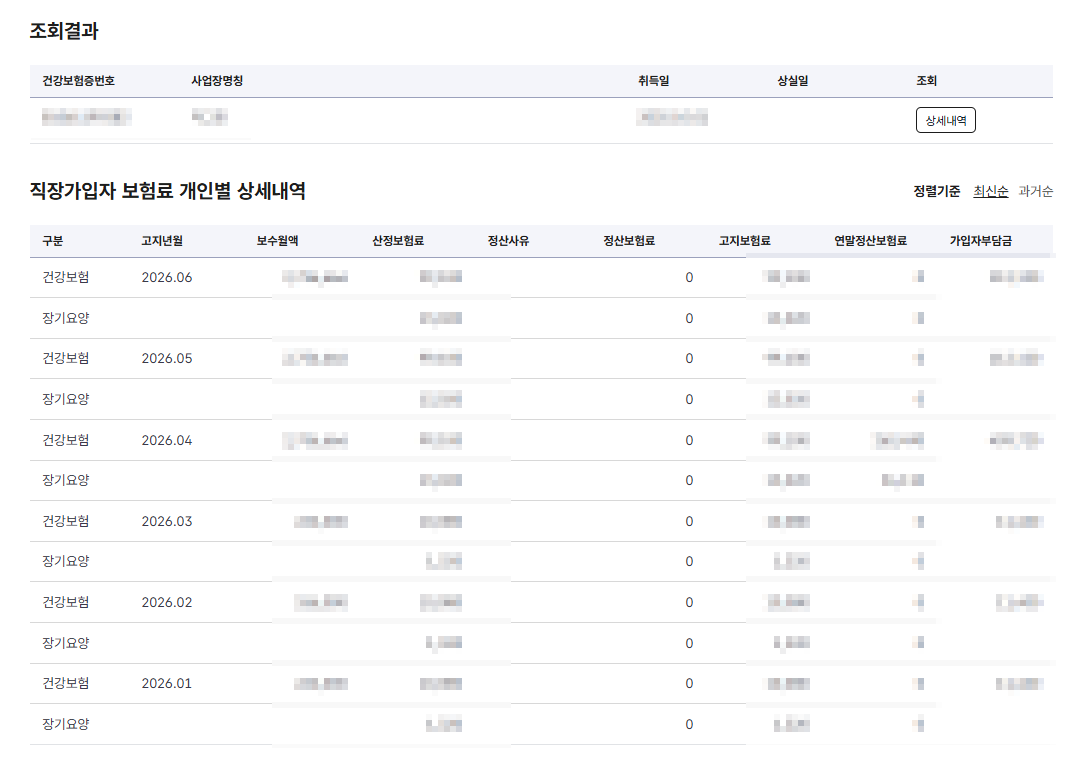This screenshot has width=1081, height=764.
Task: Select the 2026.02 notice month cell
Action: (x=167, y=602)
